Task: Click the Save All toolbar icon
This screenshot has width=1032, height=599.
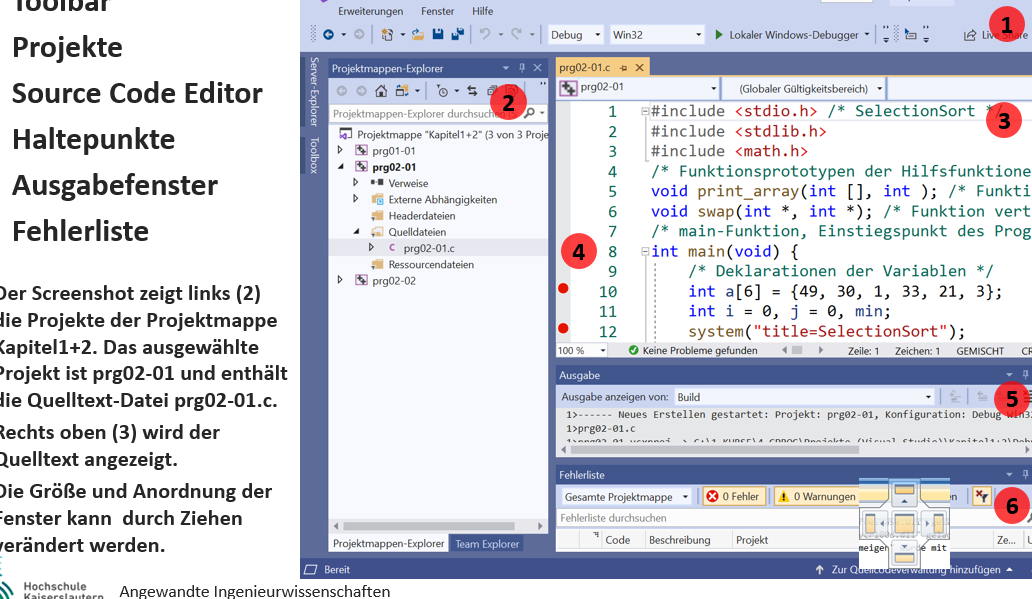Action: tap(457, 35)
